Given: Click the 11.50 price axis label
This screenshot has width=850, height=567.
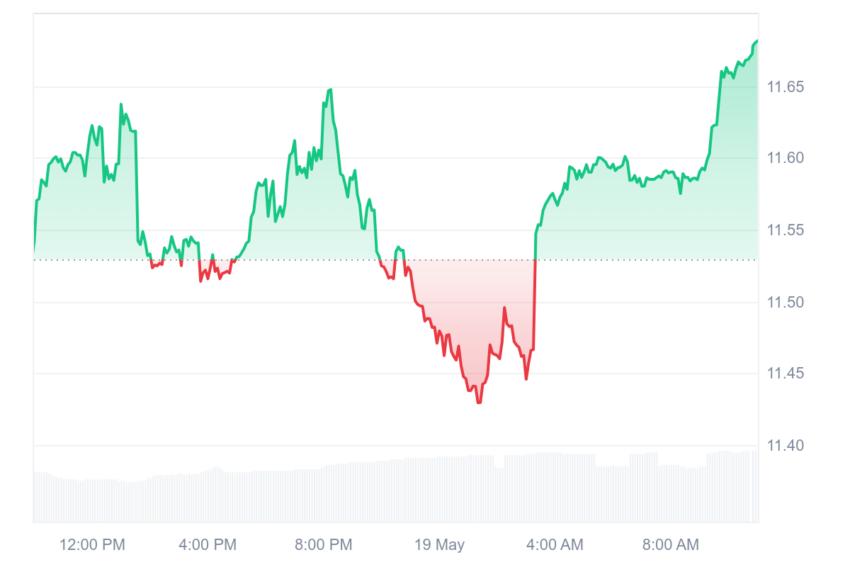Looking at the screenshot, I should 785,302.
